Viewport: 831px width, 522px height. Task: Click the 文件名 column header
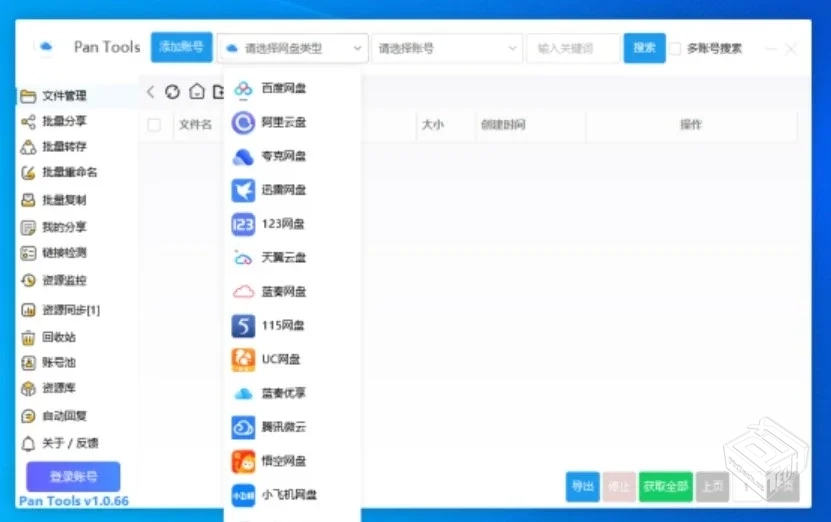195,125
